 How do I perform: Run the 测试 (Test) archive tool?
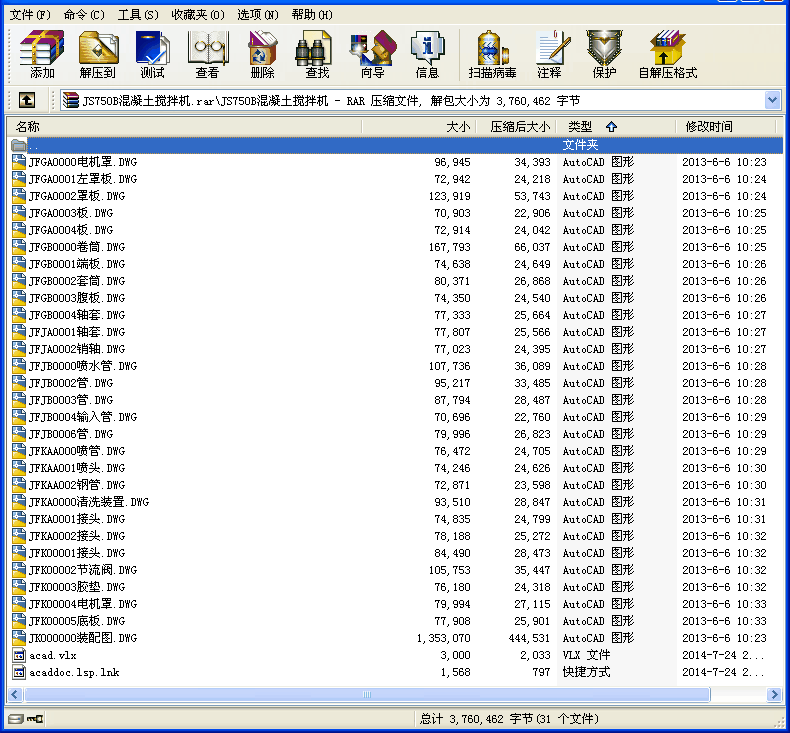[x=152, y=54]
